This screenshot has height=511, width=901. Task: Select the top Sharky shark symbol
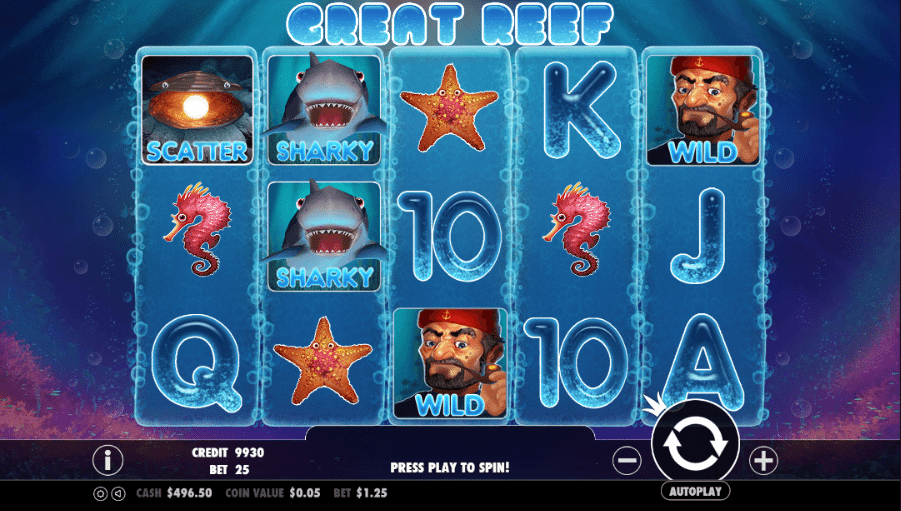click(x=325, y=109)
